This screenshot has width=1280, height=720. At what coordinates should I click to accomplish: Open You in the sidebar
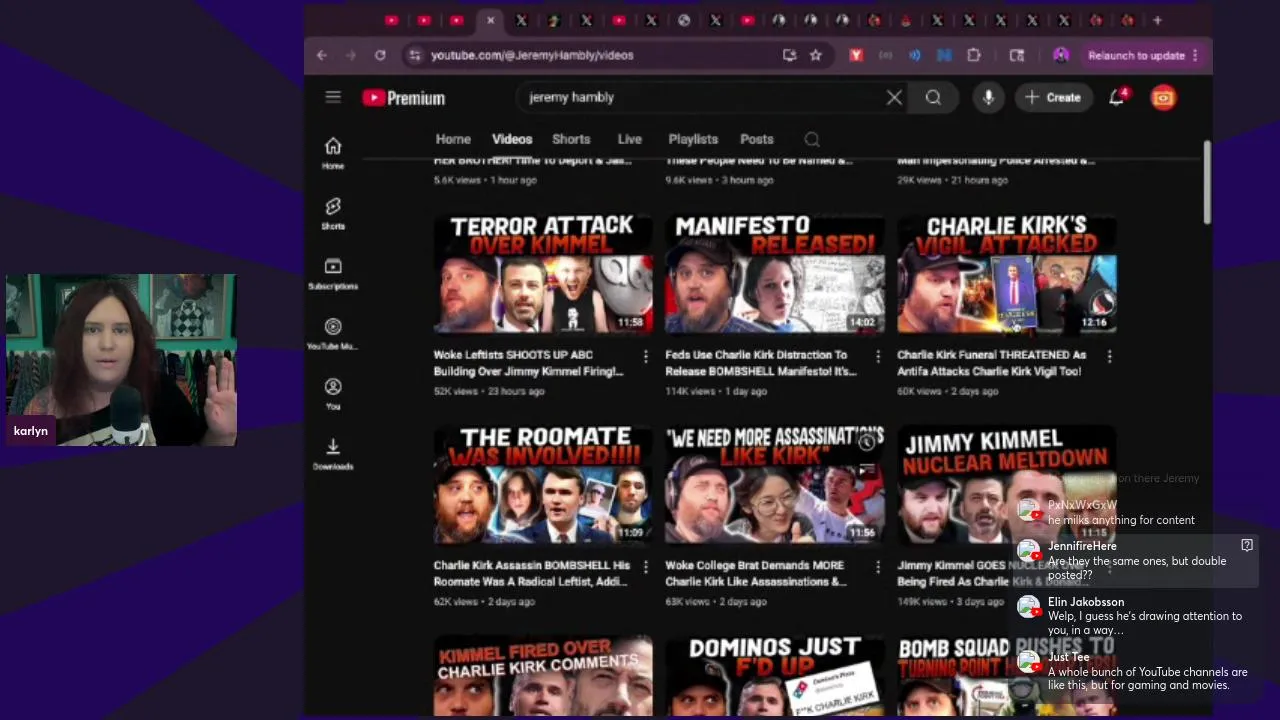pos(333,393)
